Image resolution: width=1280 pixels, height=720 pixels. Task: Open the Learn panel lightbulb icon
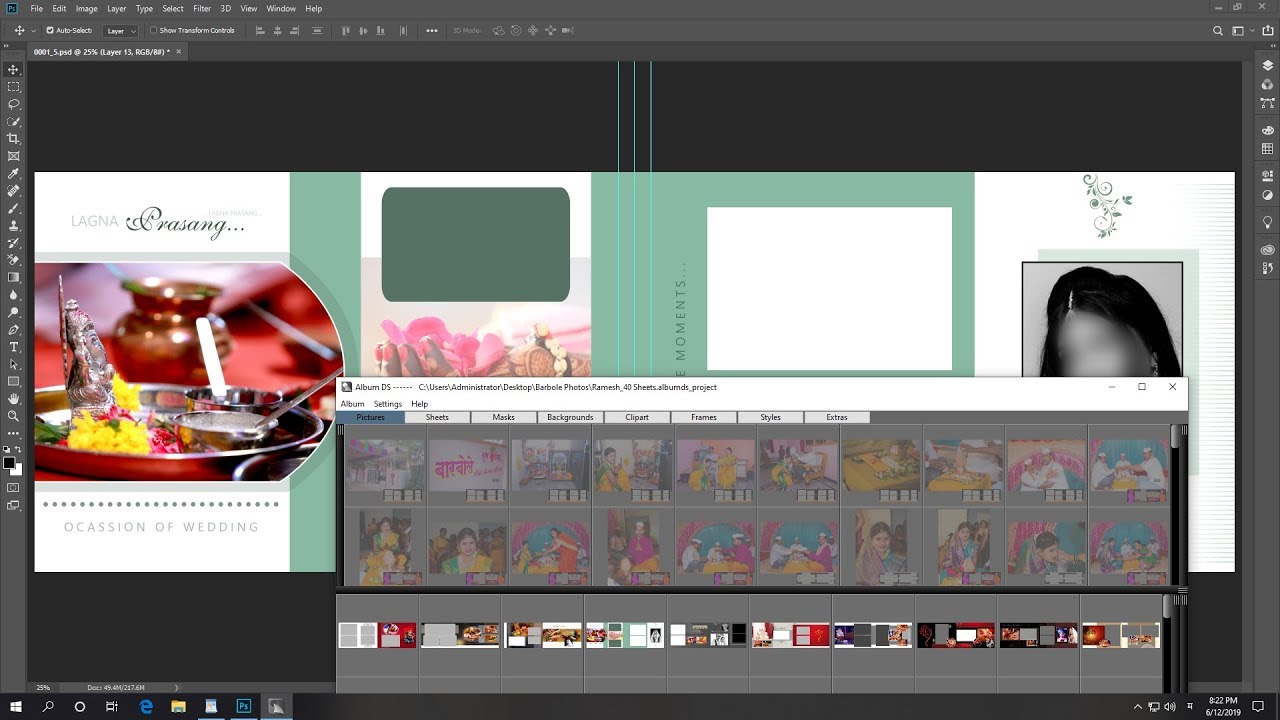[x=1268, y=222]
